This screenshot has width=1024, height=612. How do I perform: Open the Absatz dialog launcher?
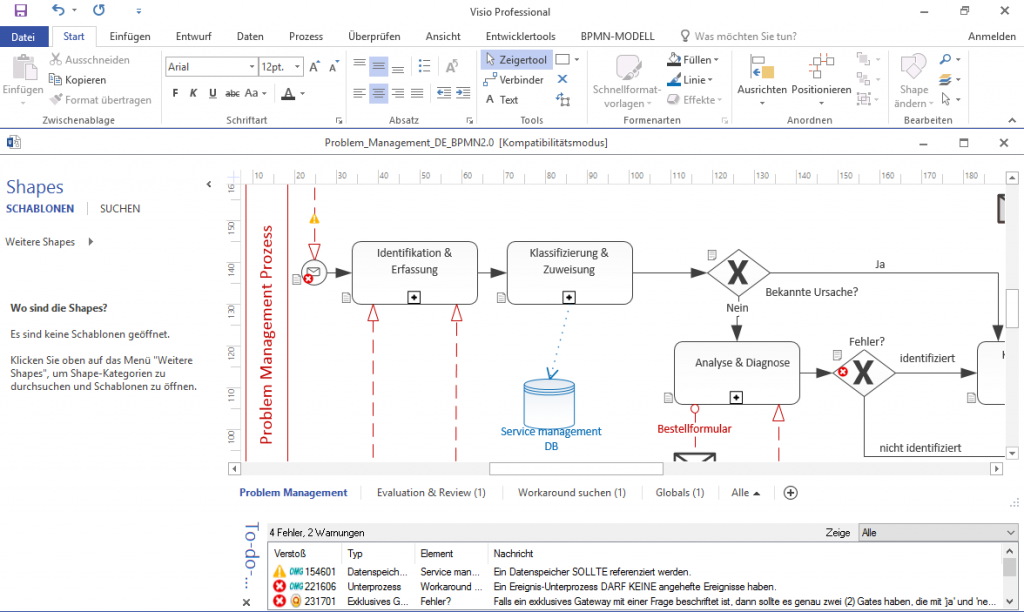tap(470, 121)
